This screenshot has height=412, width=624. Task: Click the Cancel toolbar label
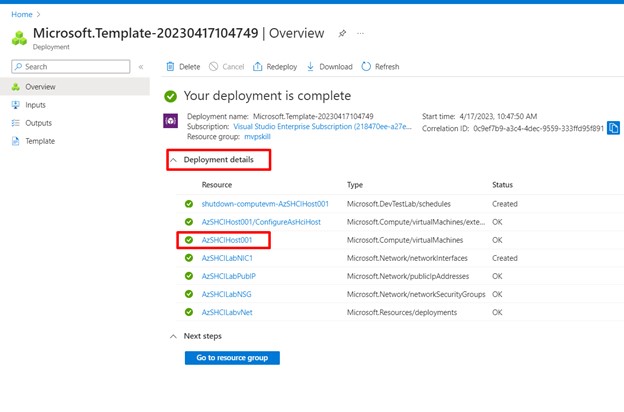point(233,67)
